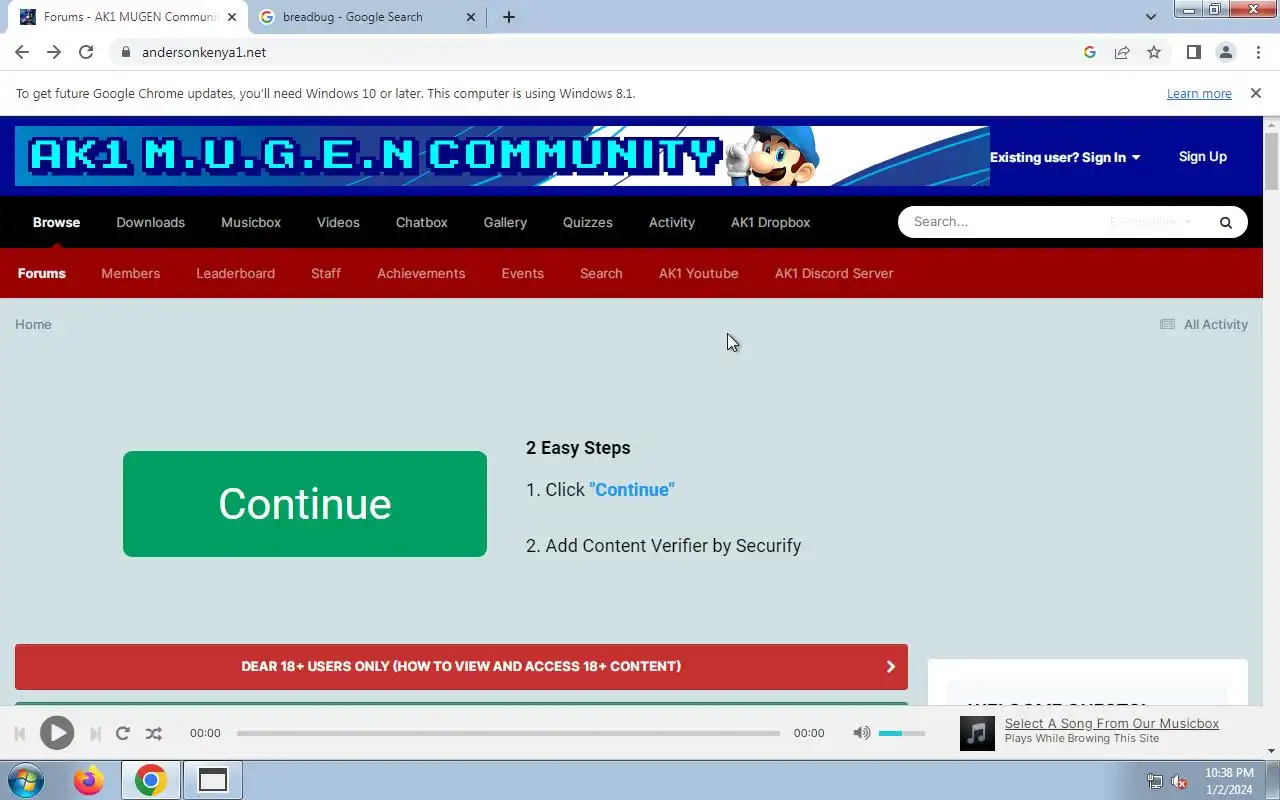This screenshot has width=1280, height=800.
Task: Open the All Activity link
Action: coord(1204,324)
